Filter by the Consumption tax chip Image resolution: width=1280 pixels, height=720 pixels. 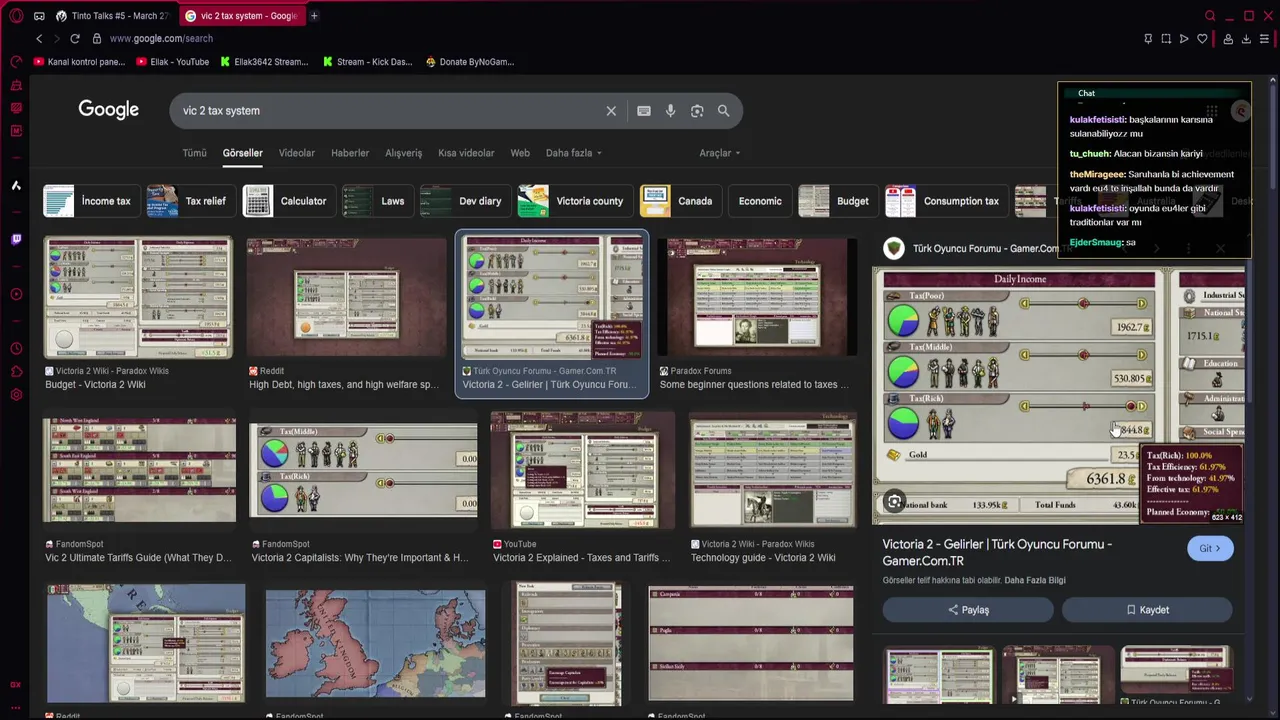click(x=946, y=201)
